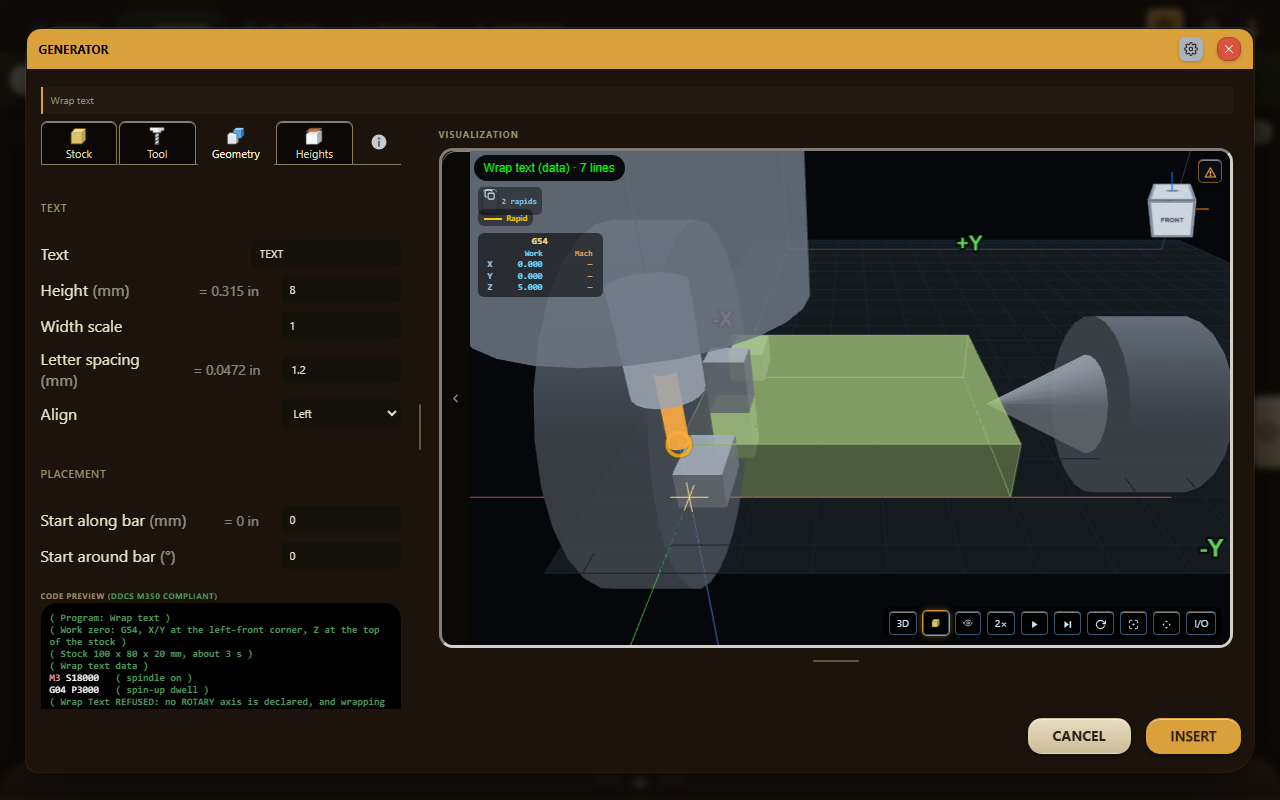
Task: Collapse the left panel with chevron arrow
Action: pyautogui.click(x=456, y=398)
